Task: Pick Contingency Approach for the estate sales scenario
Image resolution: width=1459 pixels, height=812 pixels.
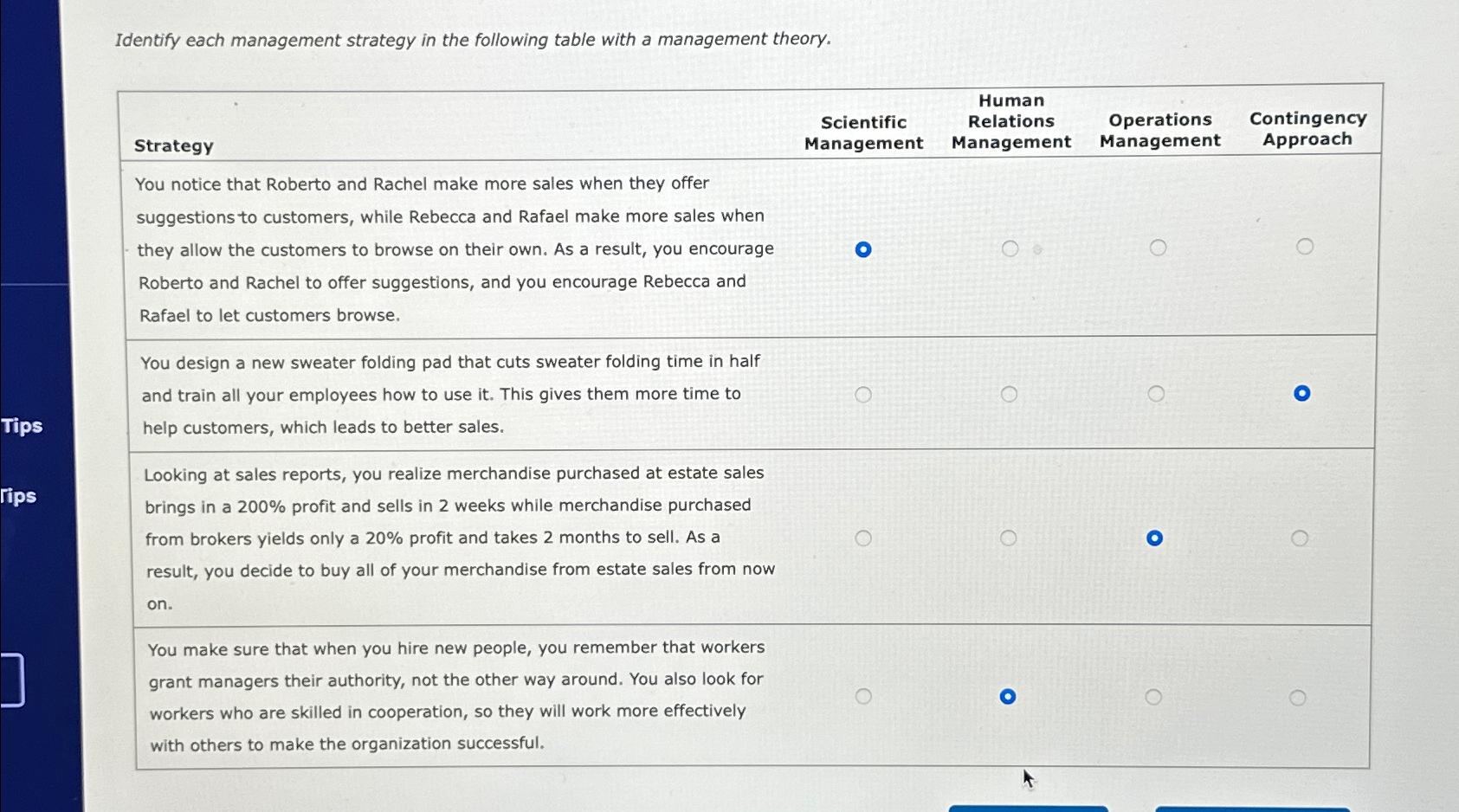Action: click(x=1299, y=538)
